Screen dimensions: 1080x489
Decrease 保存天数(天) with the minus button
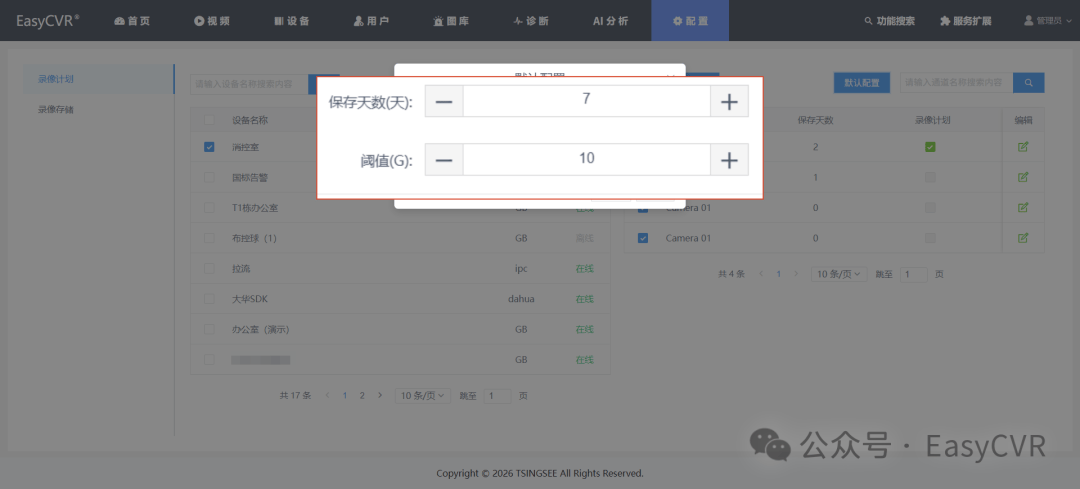pos(444,101)
